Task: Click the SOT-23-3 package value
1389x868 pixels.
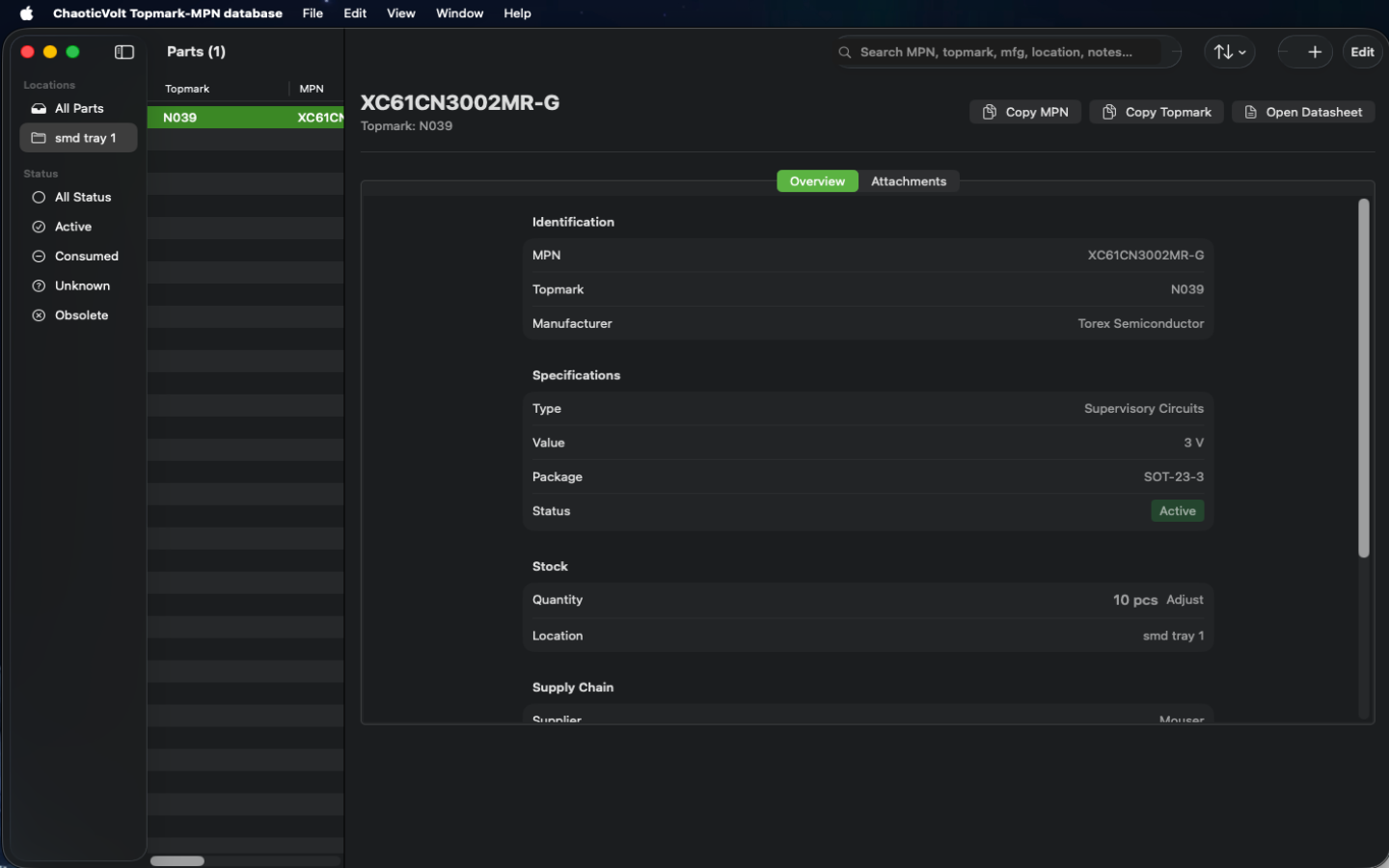Action: pos(1174,477)
